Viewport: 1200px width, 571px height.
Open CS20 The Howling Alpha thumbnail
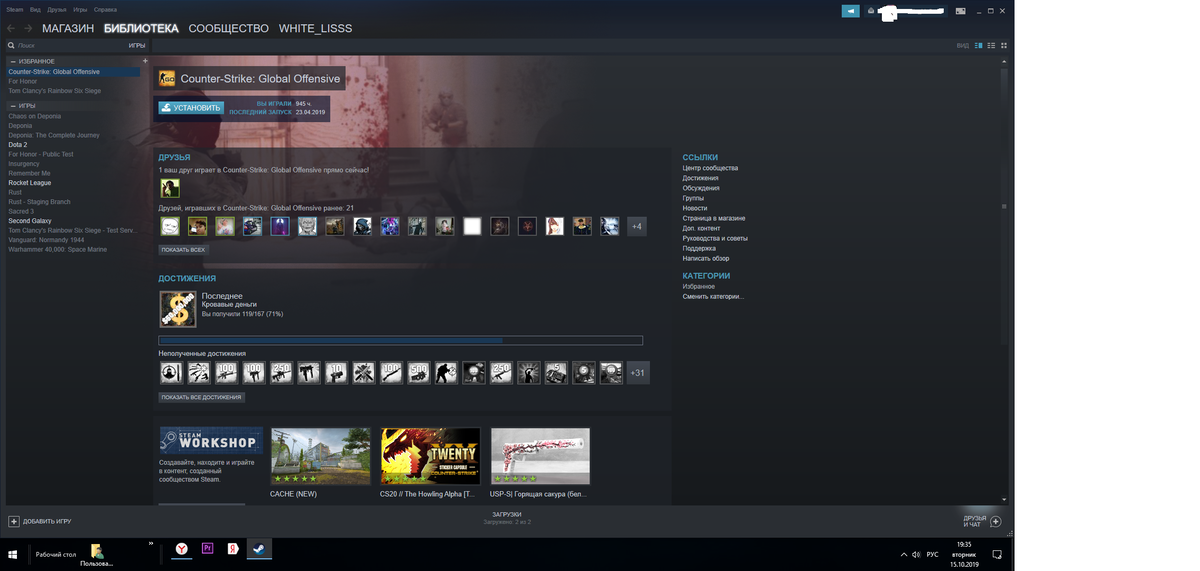[x=430, y=456]
